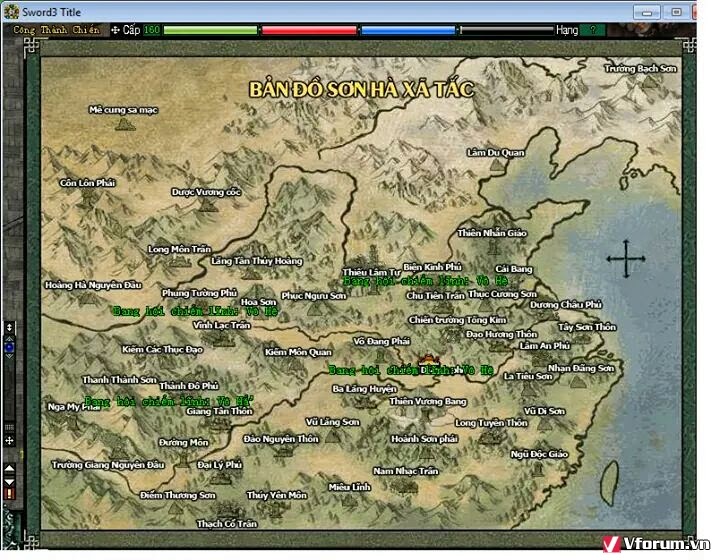Select Vĩnh Lạc Trấn location
The image size is (720, 560).
click(222, 325)
